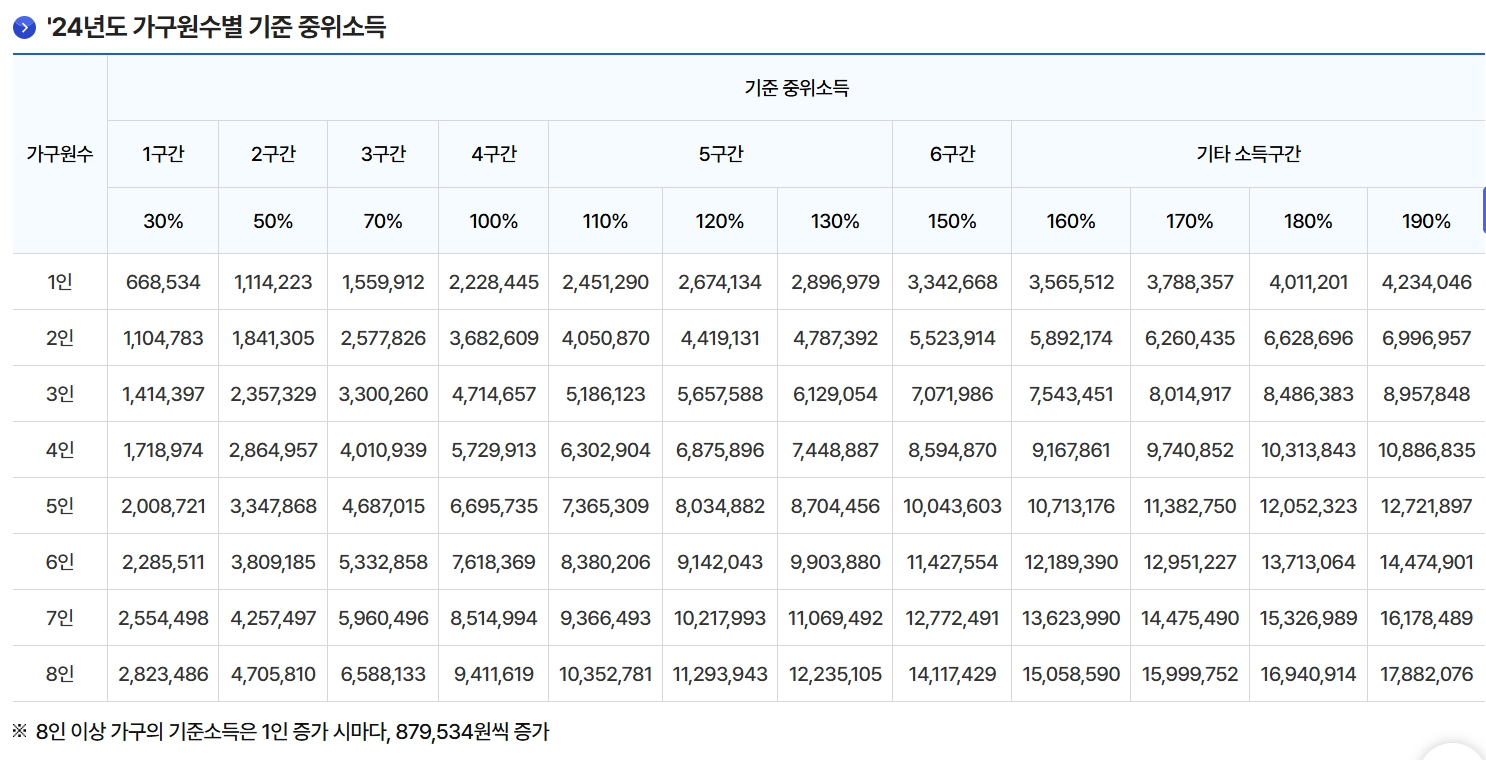Click the 150% column header
Screen dimensions: 1486x760
(952, 221)
